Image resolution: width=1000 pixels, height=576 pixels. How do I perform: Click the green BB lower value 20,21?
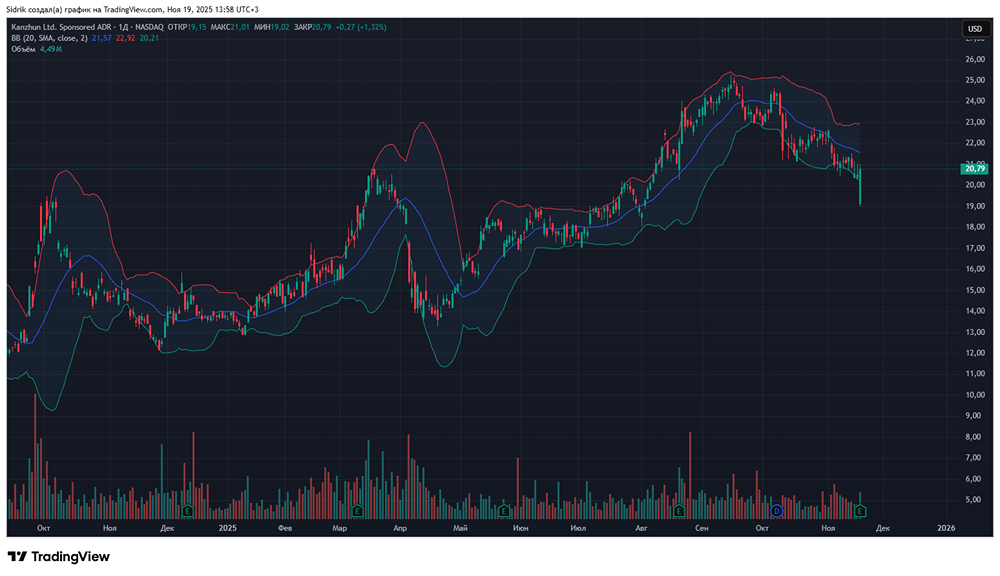point(149,38)
